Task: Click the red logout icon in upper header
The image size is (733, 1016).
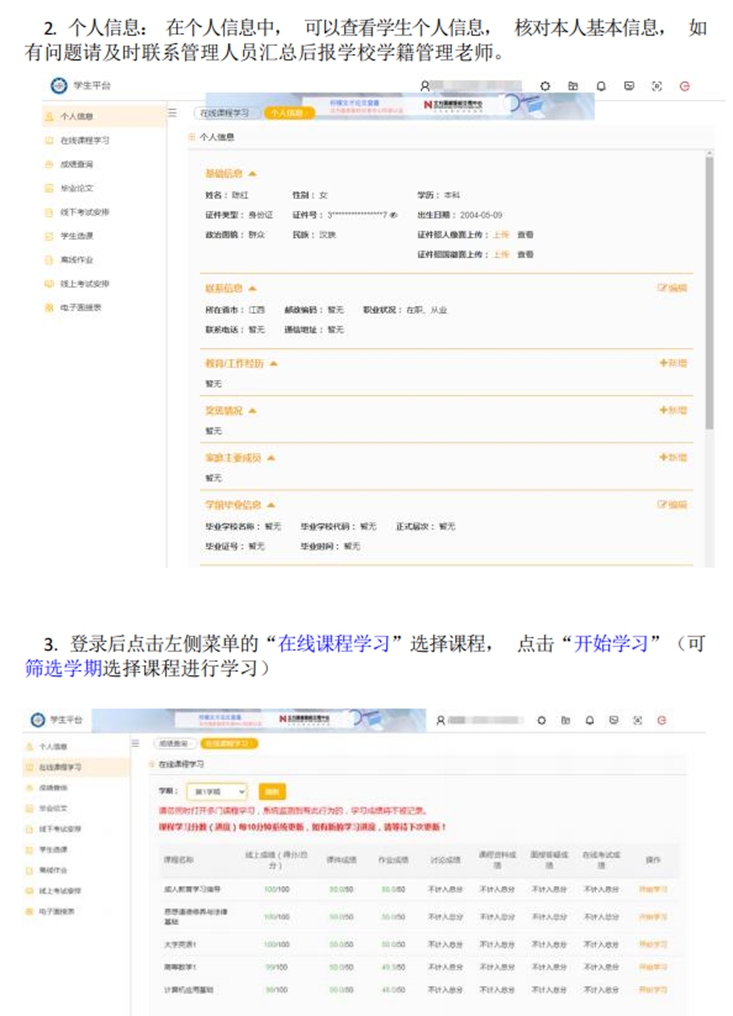Action: [685, 87]
